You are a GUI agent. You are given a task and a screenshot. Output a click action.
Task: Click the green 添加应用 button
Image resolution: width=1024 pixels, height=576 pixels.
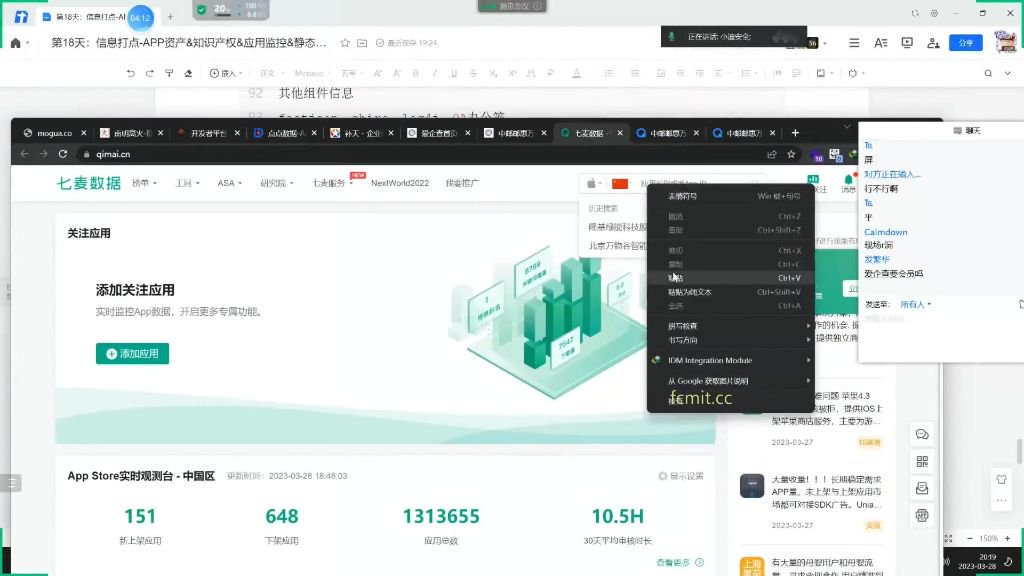[133, 353]
